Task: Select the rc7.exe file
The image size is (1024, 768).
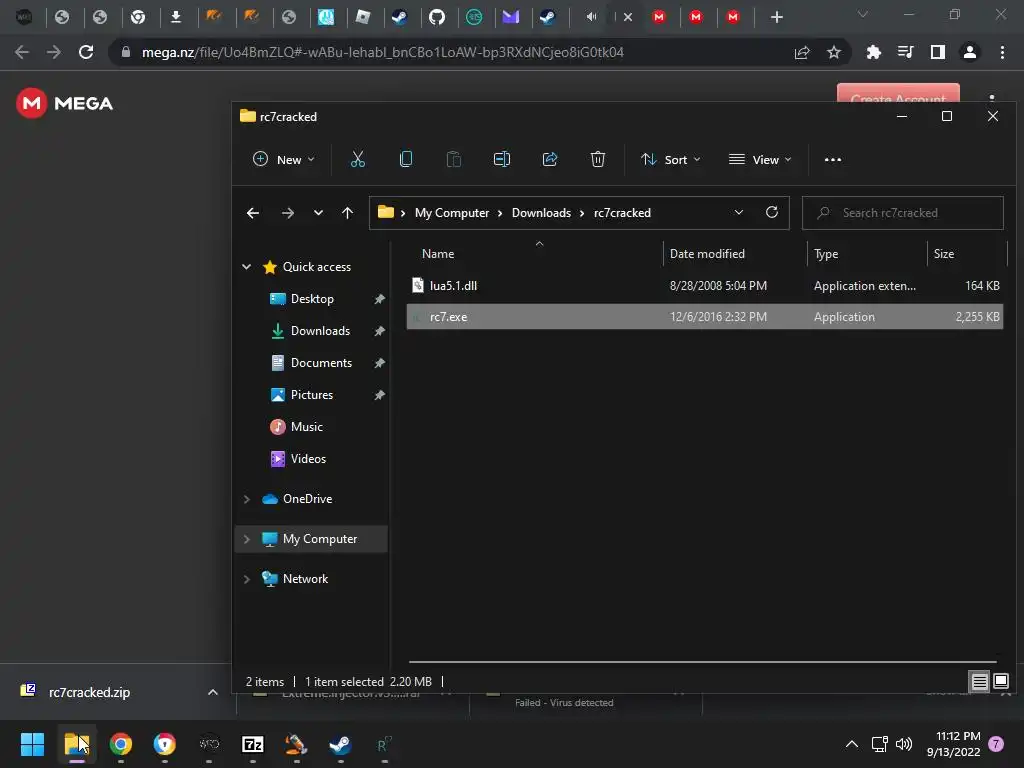Action: (705, 317)
